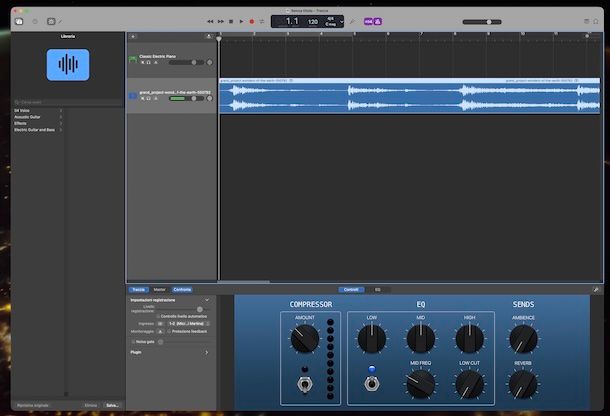Click the large waveform patch icon in Library
610x416 pixels.
coord(68,65)
